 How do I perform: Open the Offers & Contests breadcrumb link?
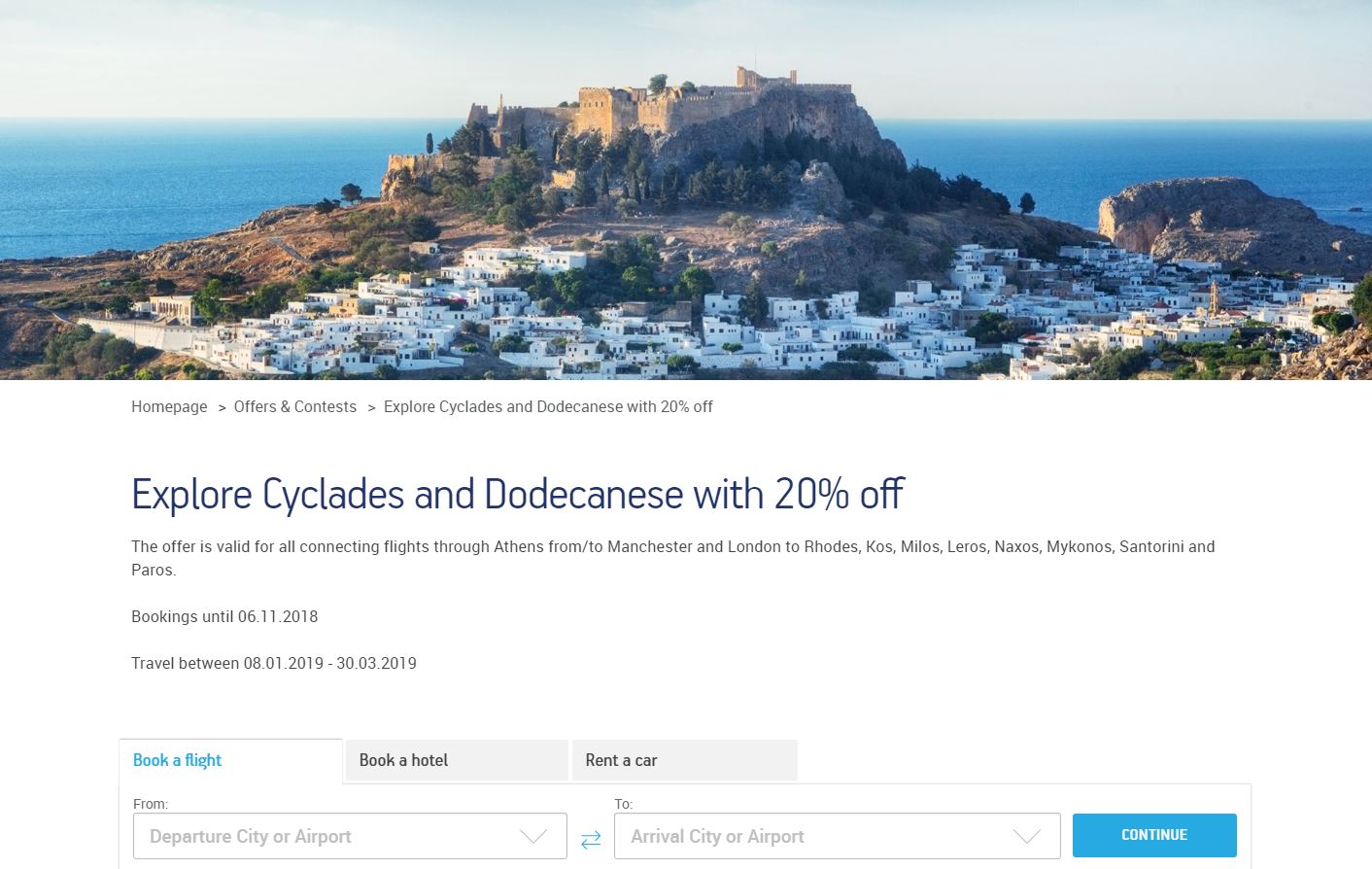tap(294, 406)
